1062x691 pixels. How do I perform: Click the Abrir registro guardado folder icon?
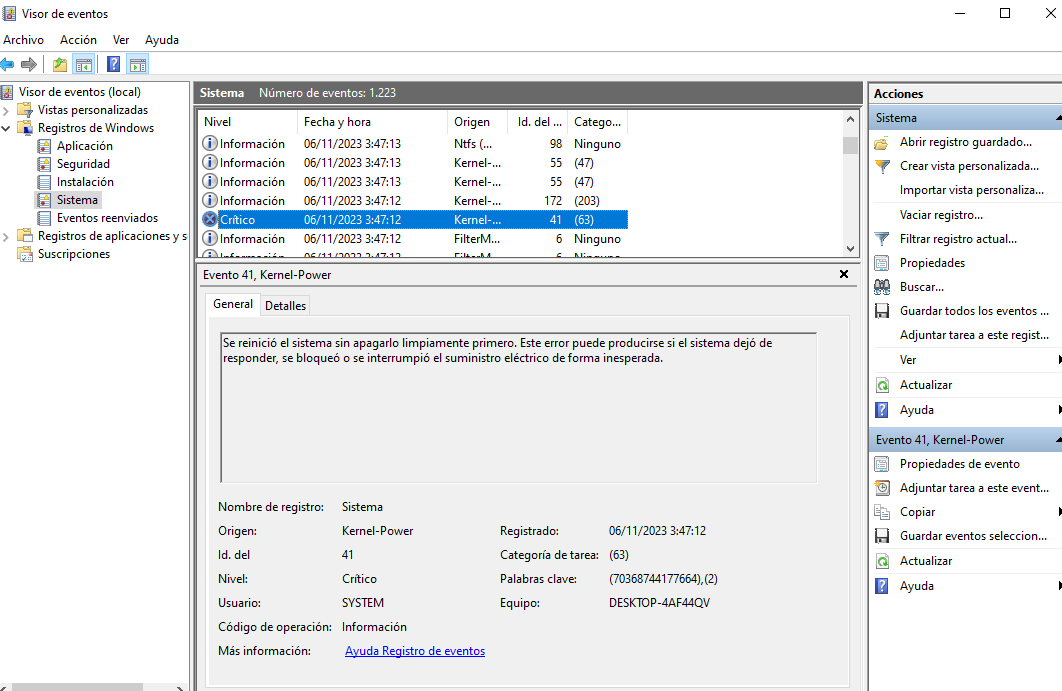click(x=881, y=142)
